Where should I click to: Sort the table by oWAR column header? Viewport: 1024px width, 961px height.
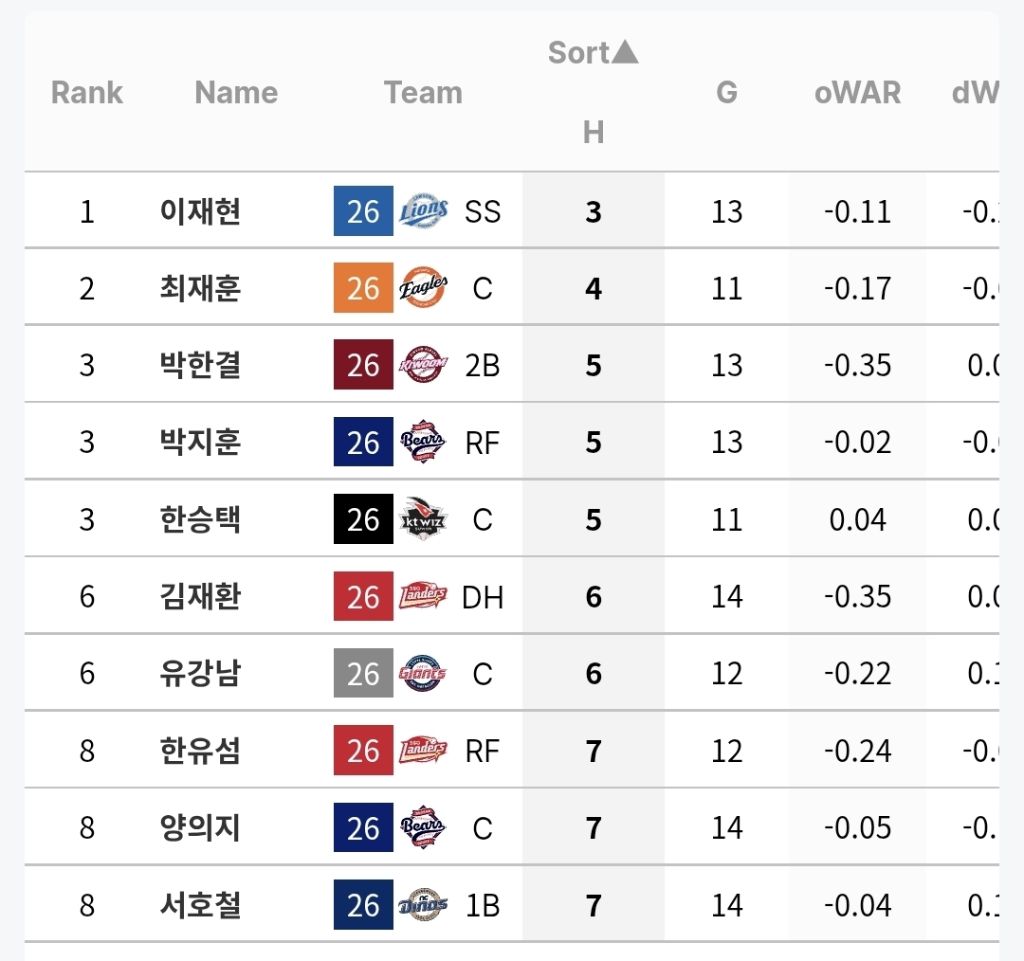point(857,92)
